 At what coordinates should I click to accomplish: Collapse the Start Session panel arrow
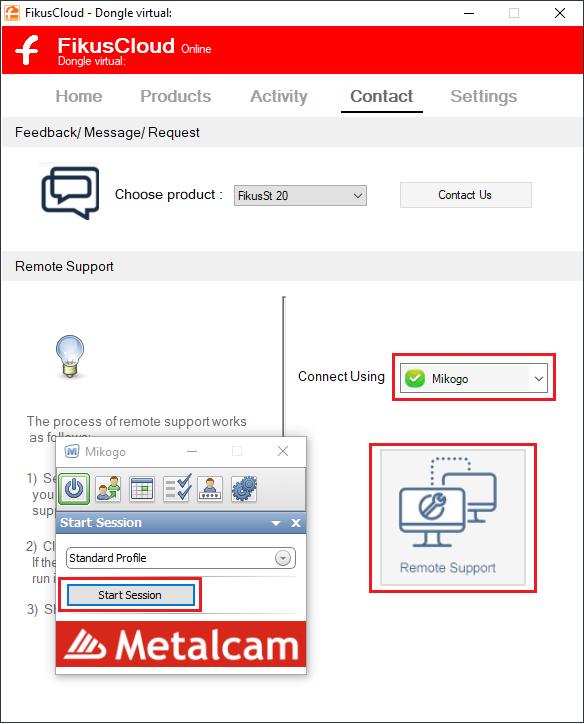point(276,523)
